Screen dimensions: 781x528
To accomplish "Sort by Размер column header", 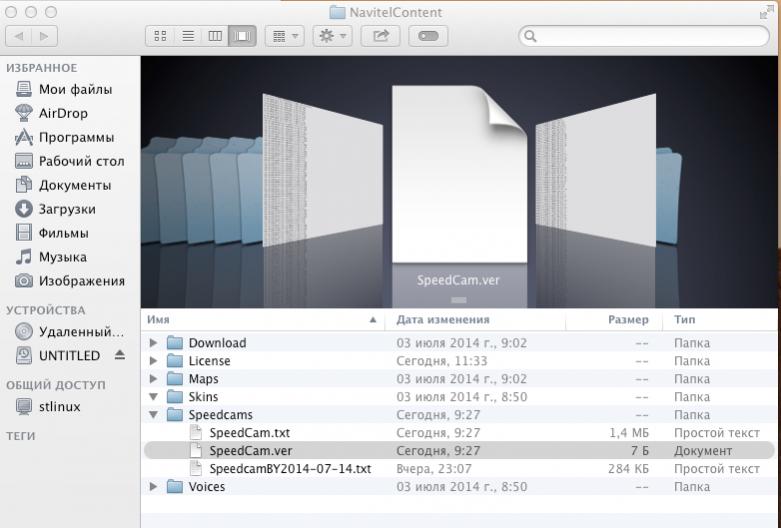I will tap(628, 320).
